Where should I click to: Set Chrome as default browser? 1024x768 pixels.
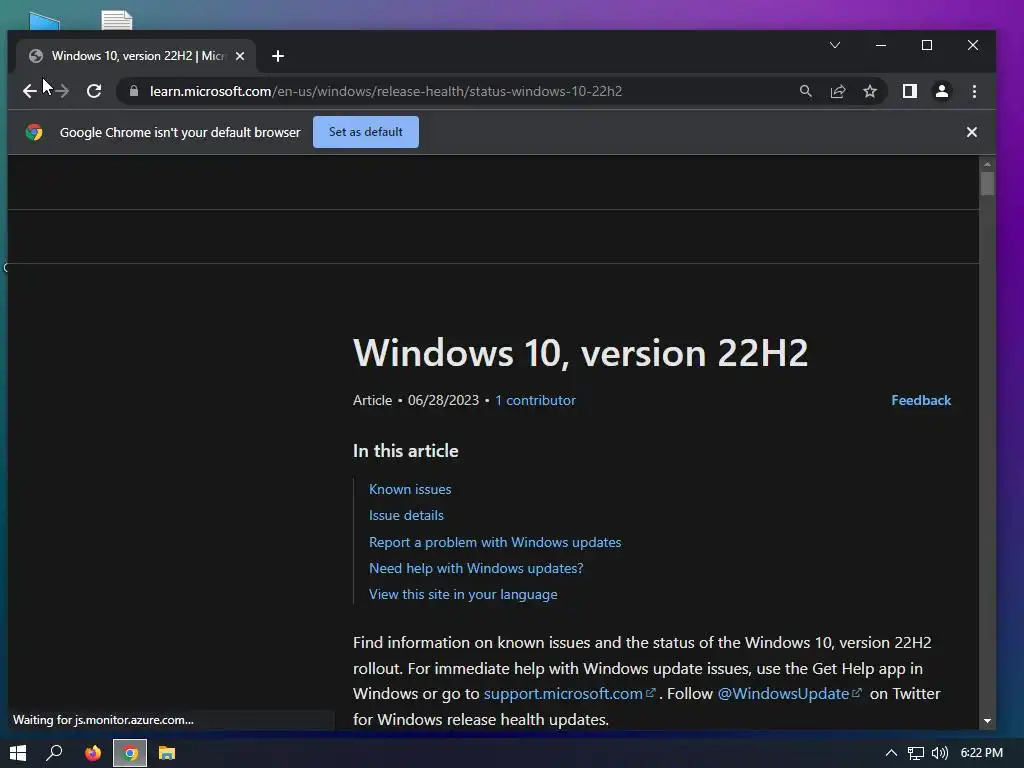[x=366, y=132]
